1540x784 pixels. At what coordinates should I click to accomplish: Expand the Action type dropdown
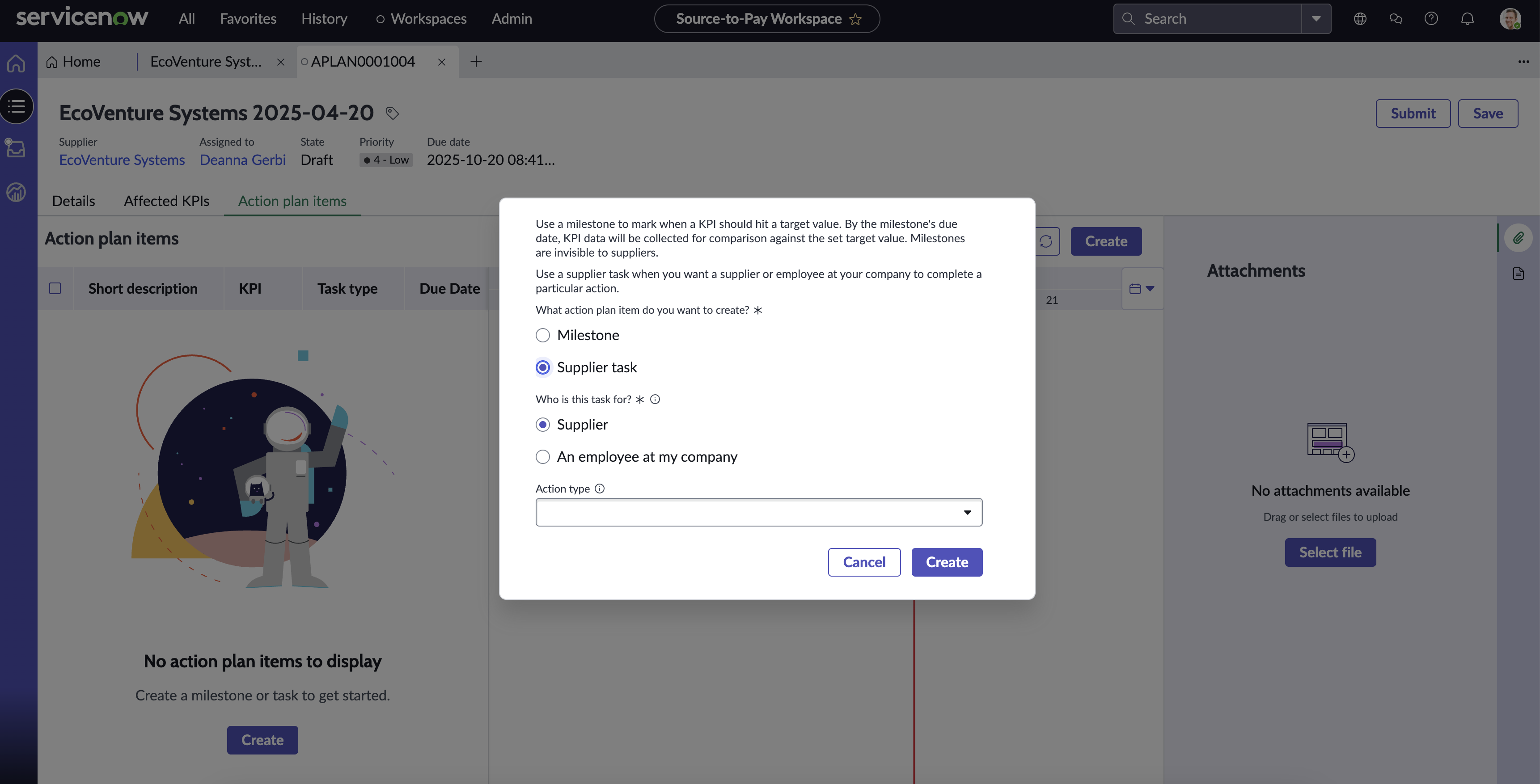pos(759,512)
